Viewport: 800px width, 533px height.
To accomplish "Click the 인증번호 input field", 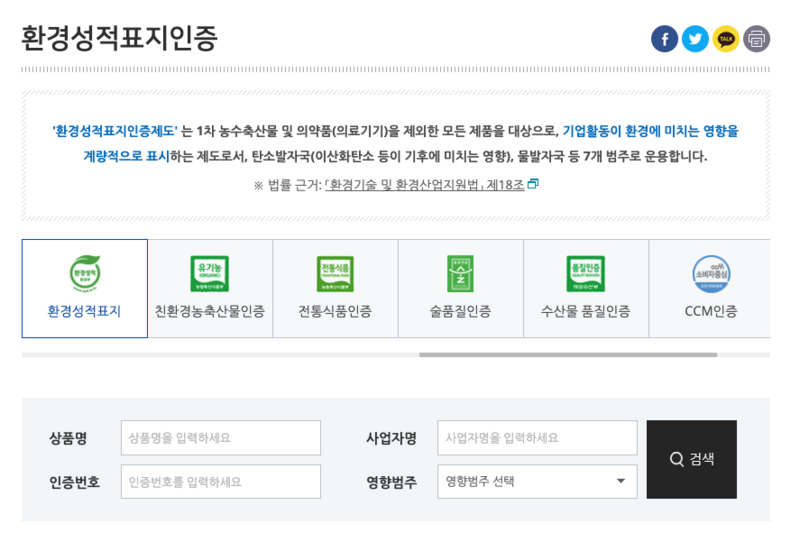I will tap(220, 481).
